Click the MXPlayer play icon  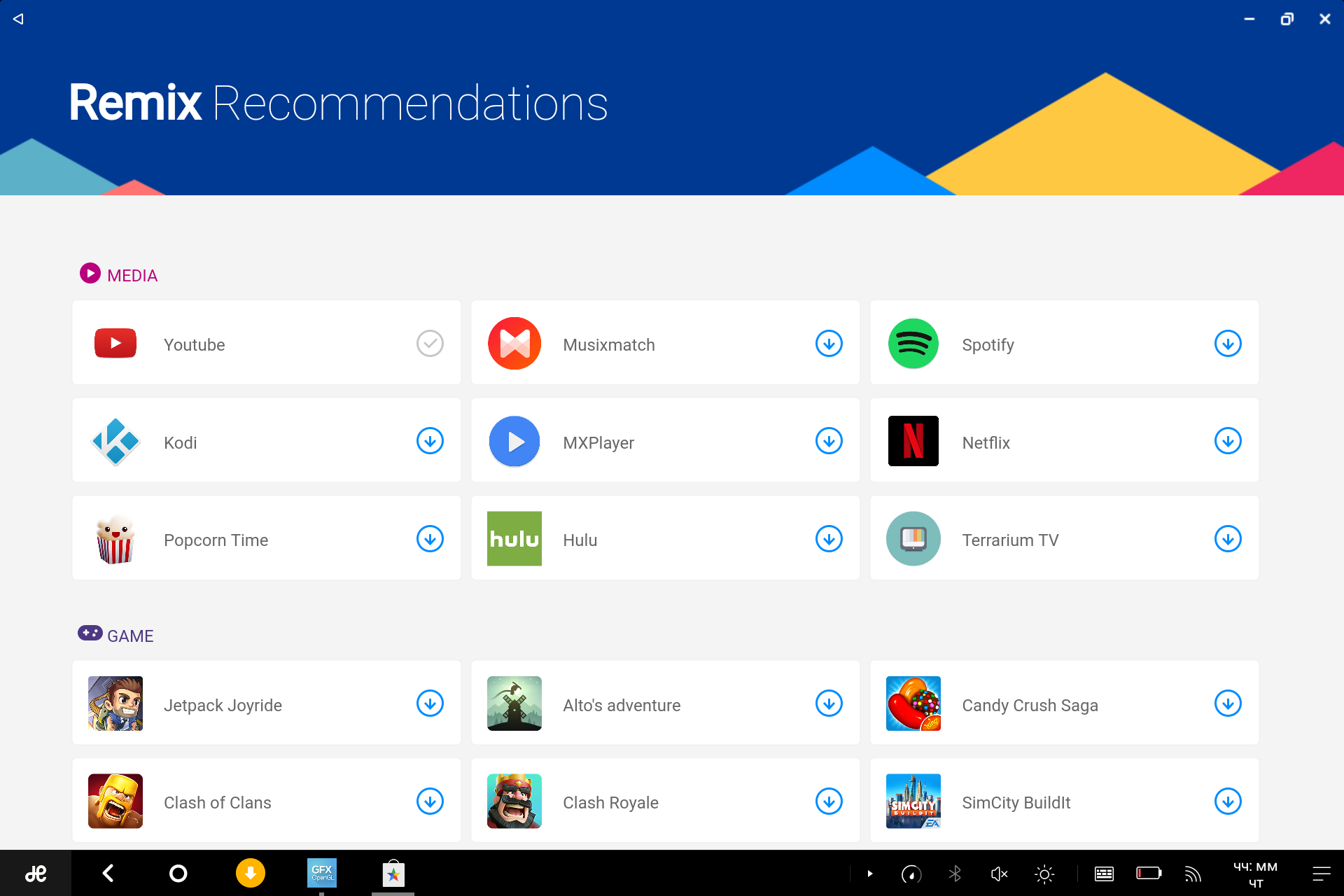pyautogui.click(x=514, y=442)
